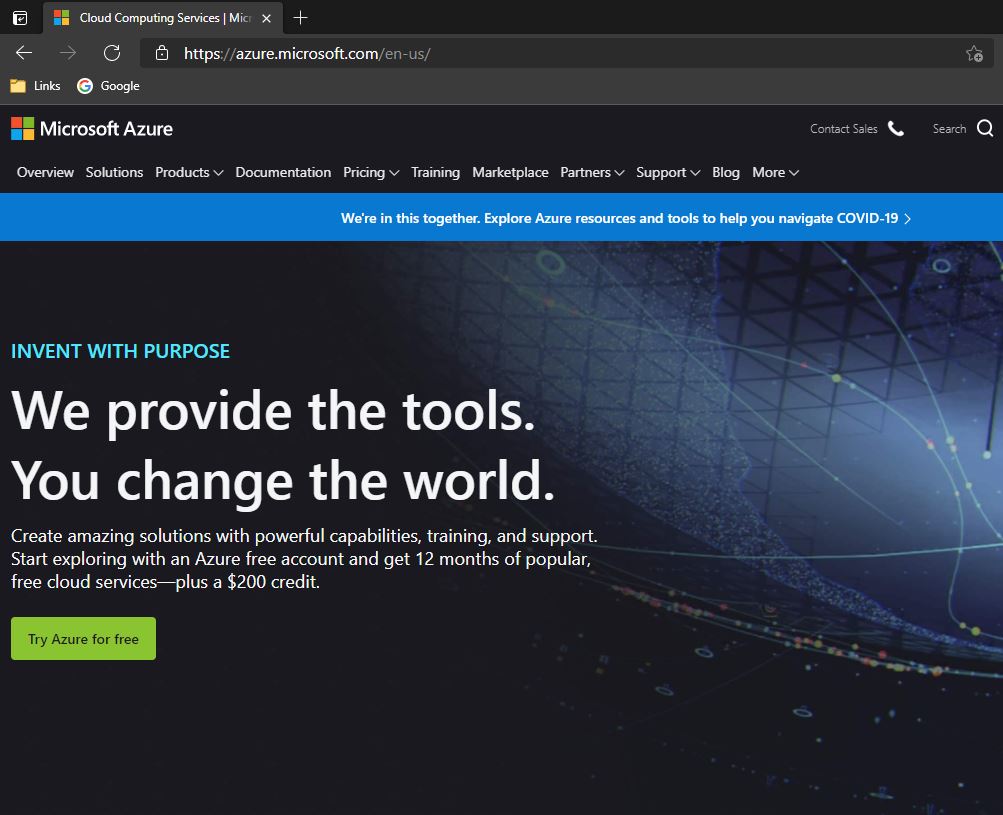Viewport: 1003px width, 815px height.
Task: Click the Search magnifier icon
Action: [985, 129]
